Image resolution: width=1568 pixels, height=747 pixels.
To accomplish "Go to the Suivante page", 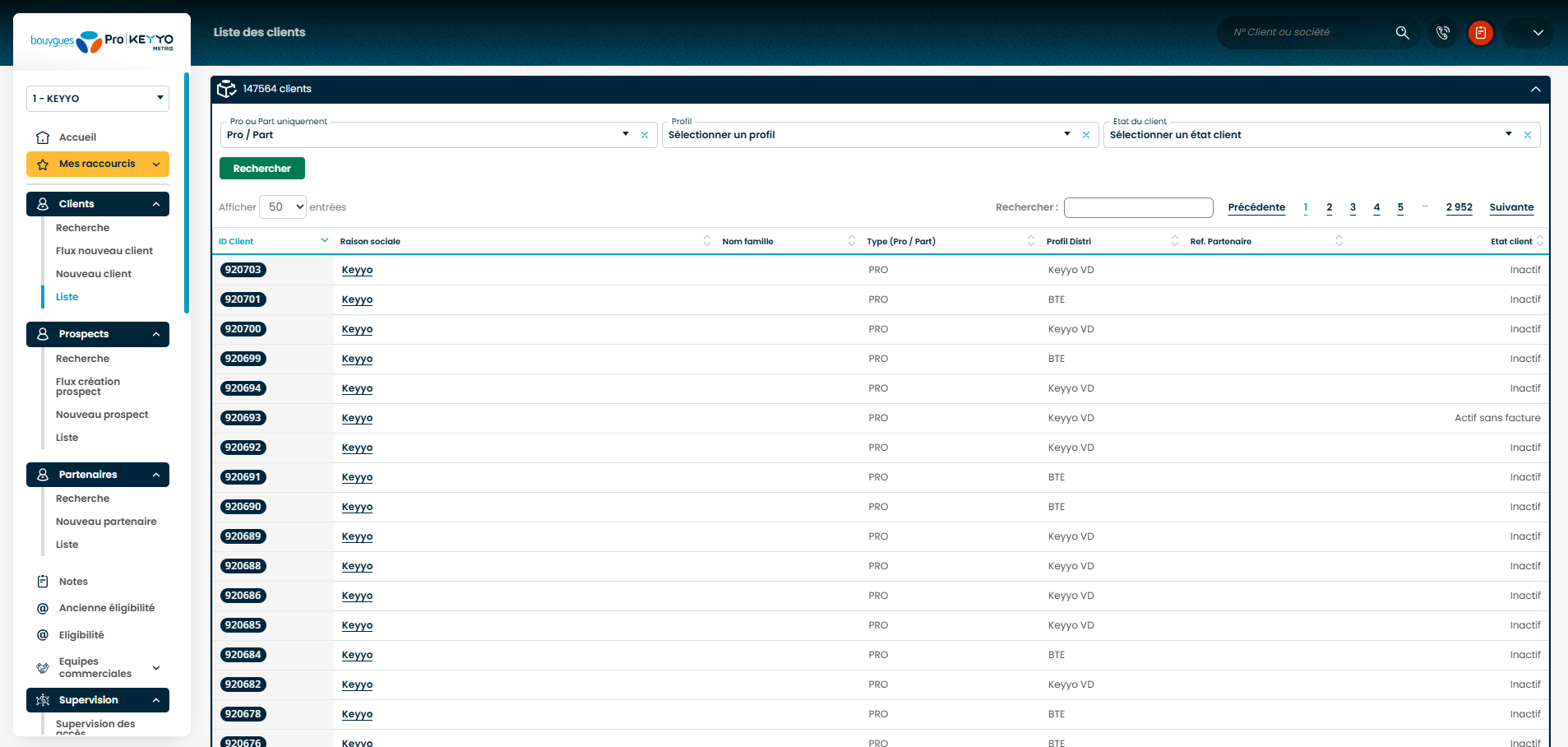I will [1510, 207].
